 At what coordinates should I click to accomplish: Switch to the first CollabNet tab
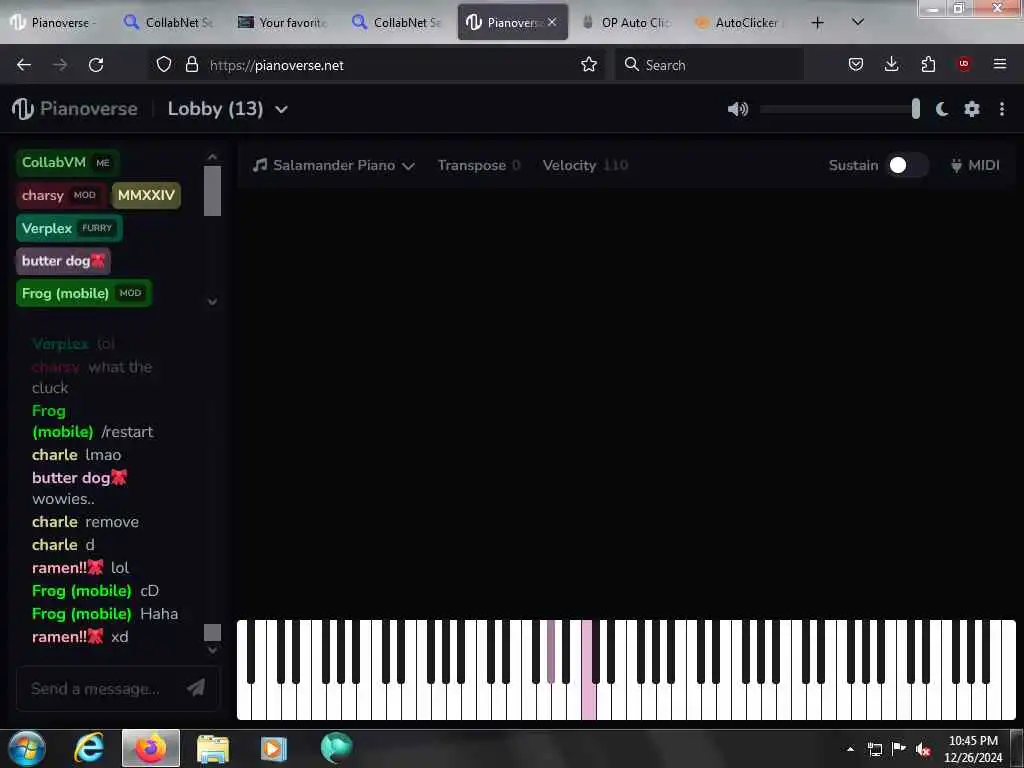168,22
